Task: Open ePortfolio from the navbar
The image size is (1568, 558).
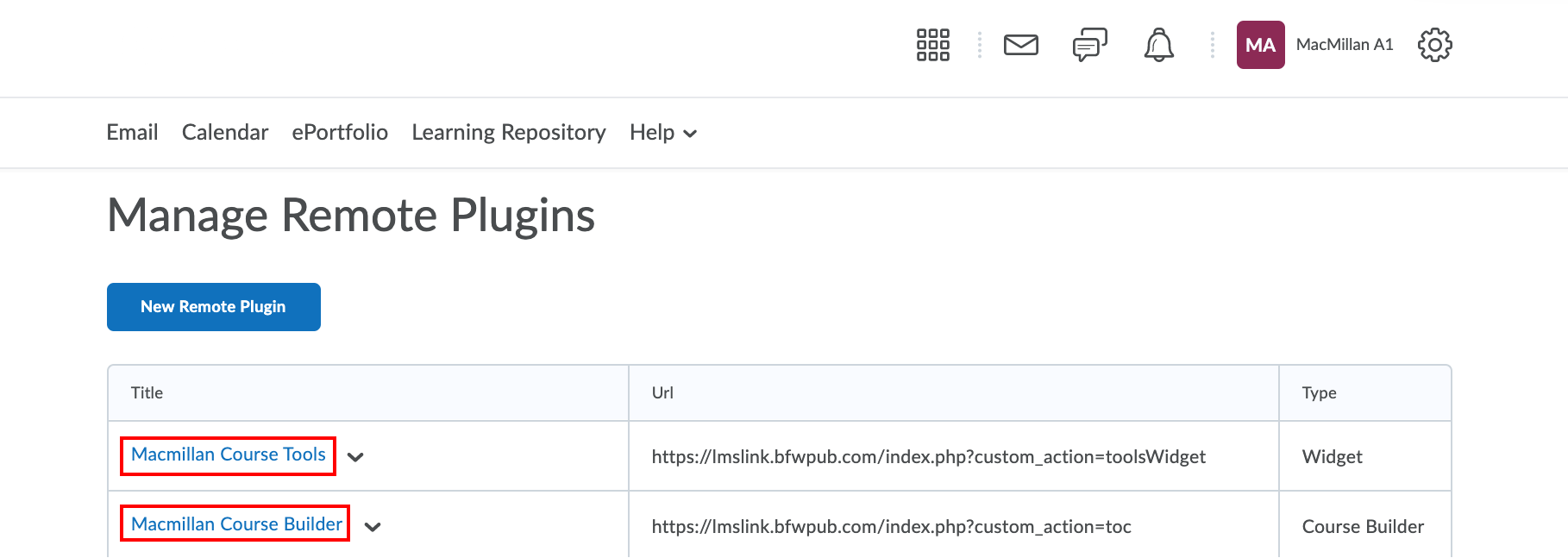Action: (340, 133)
